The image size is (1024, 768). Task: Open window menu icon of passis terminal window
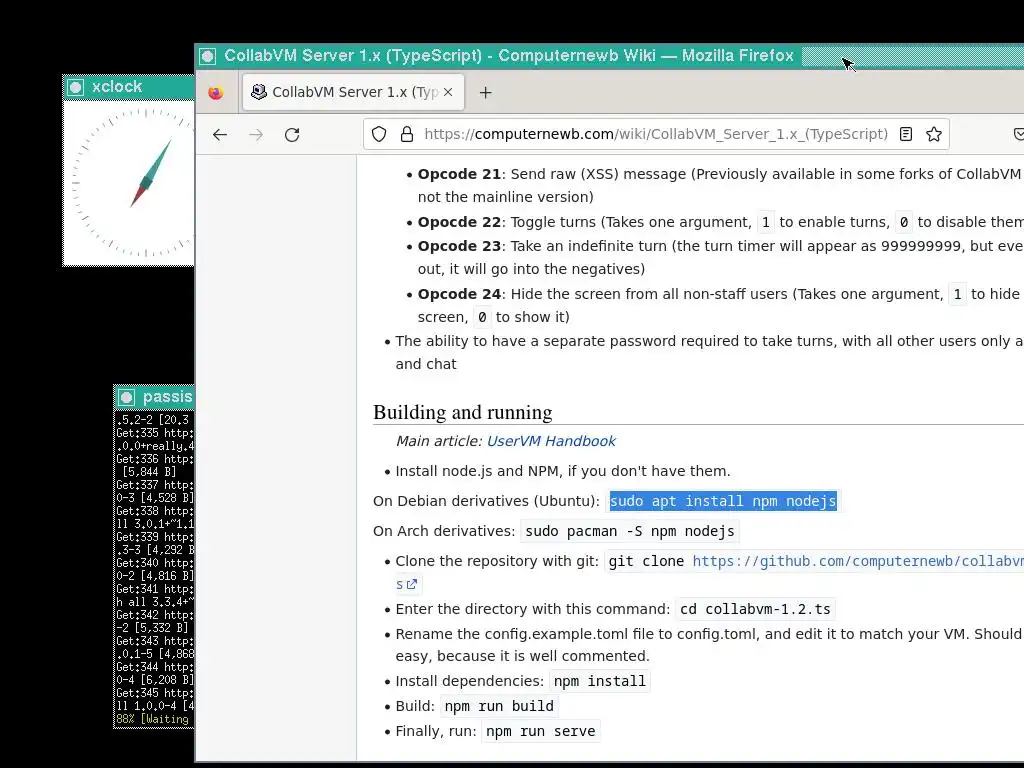127,397
